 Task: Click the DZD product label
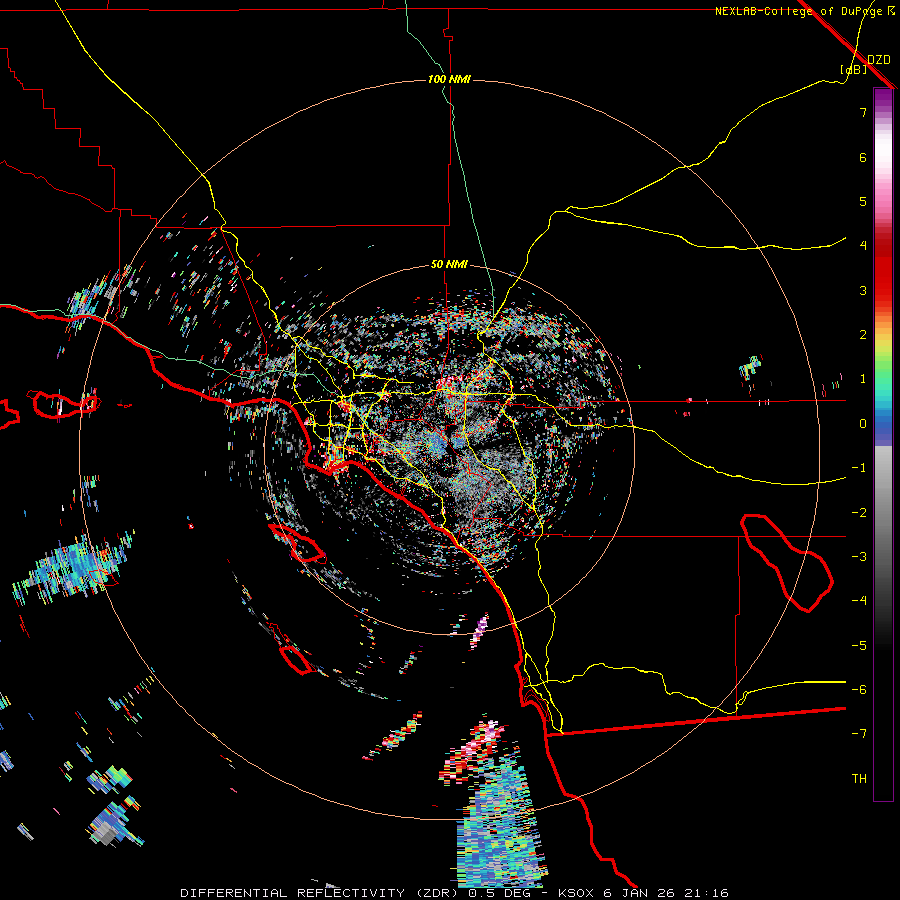point(879,60)
